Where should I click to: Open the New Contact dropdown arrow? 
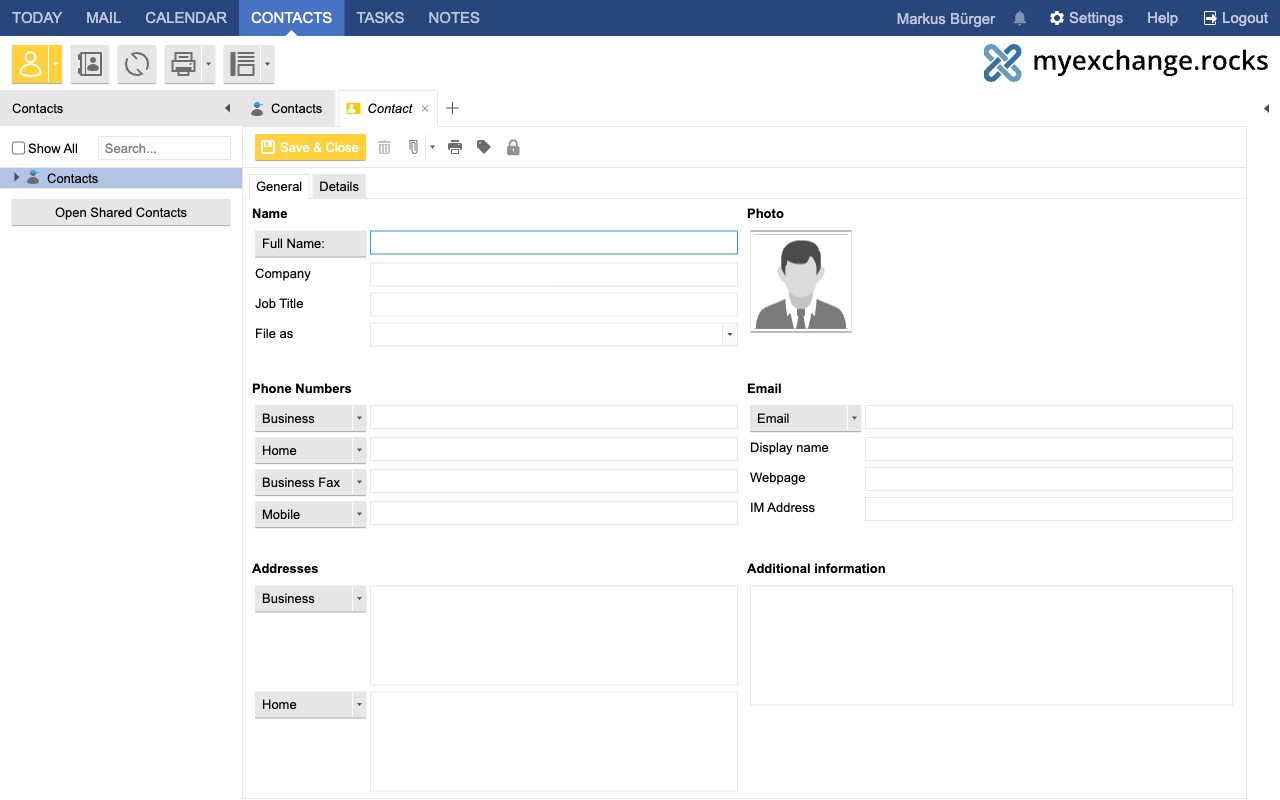coord(56,65)
